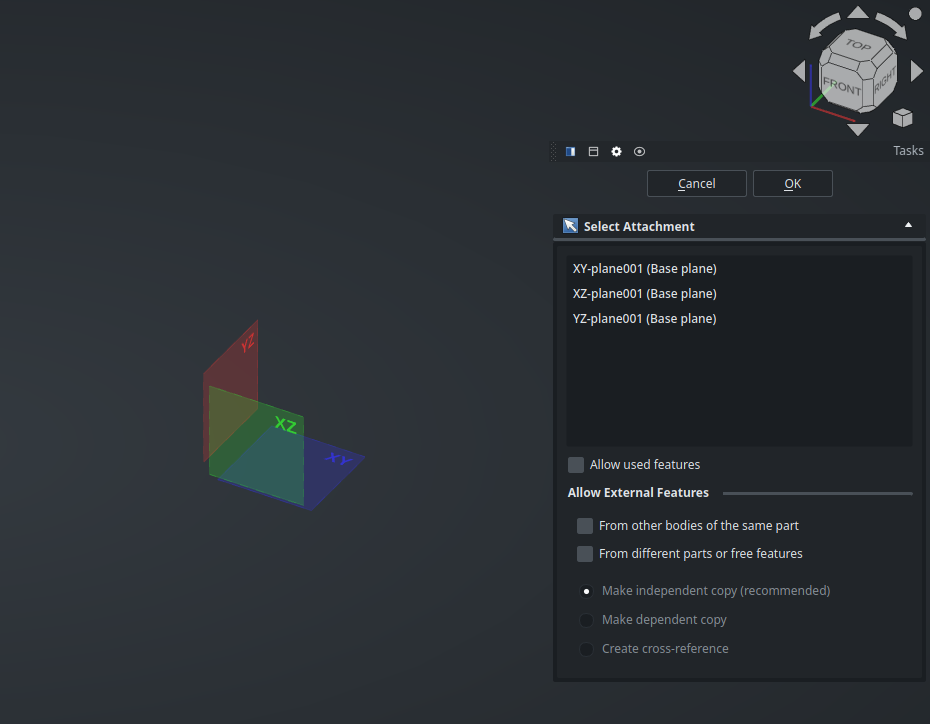Select YZ-plane001 in the attachment list

(644, 319)
